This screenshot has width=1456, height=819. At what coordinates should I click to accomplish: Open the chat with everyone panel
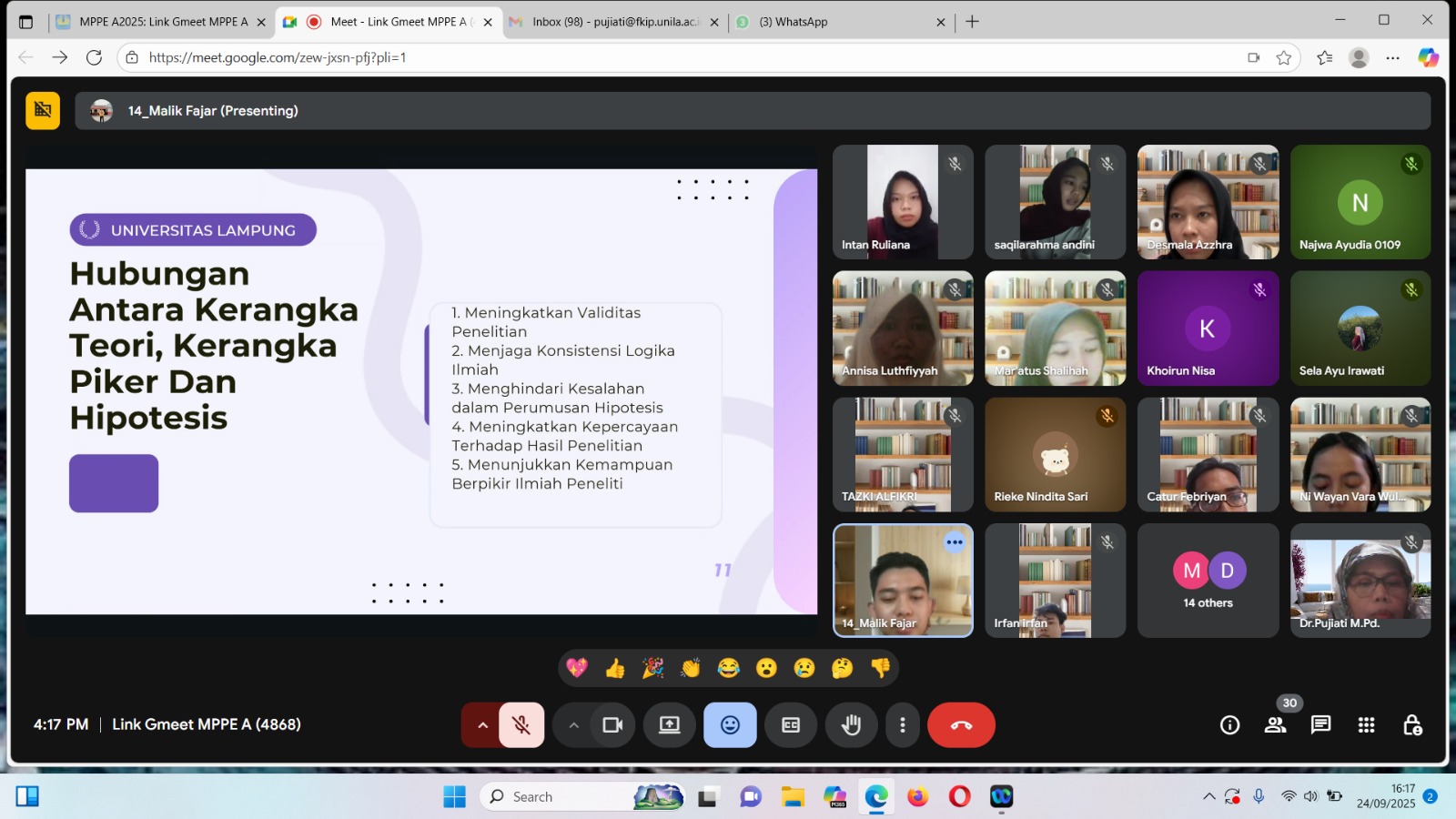(x=1320, y=725)
